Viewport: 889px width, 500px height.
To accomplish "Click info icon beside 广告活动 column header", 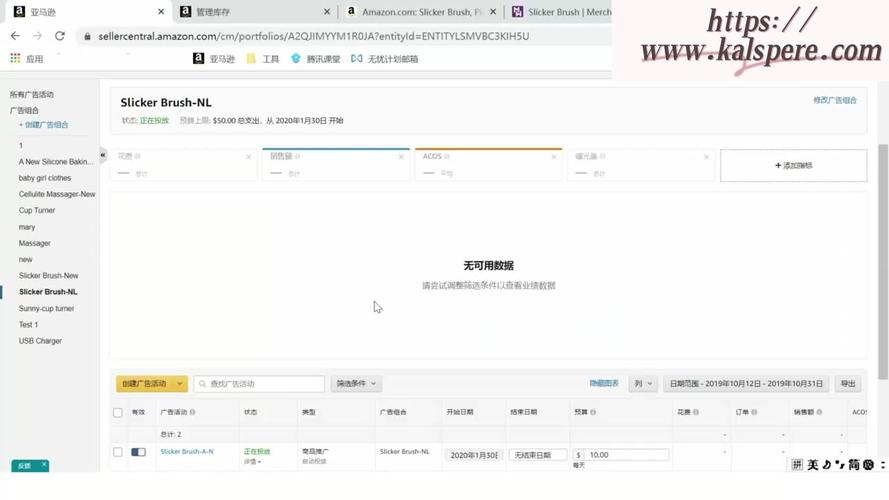I will [193, 412].
